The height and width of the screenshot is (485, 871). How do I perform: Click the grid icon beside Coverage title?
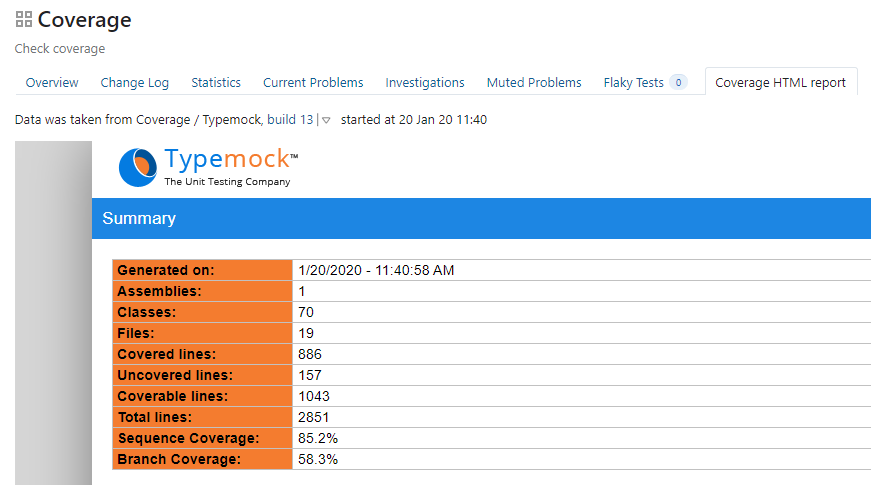click(23, 19)
